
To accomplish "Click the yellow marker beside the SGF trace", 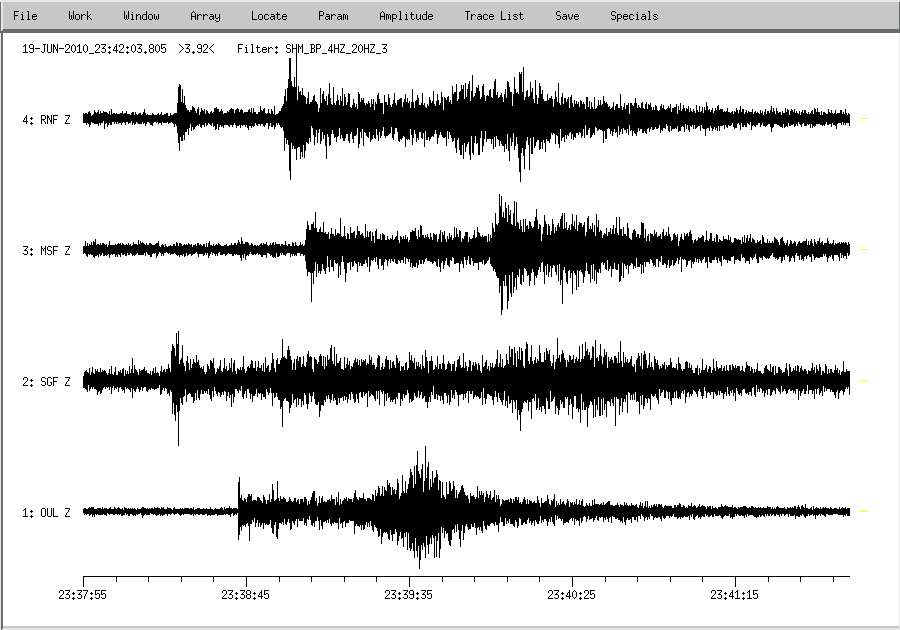I will 864,381.
